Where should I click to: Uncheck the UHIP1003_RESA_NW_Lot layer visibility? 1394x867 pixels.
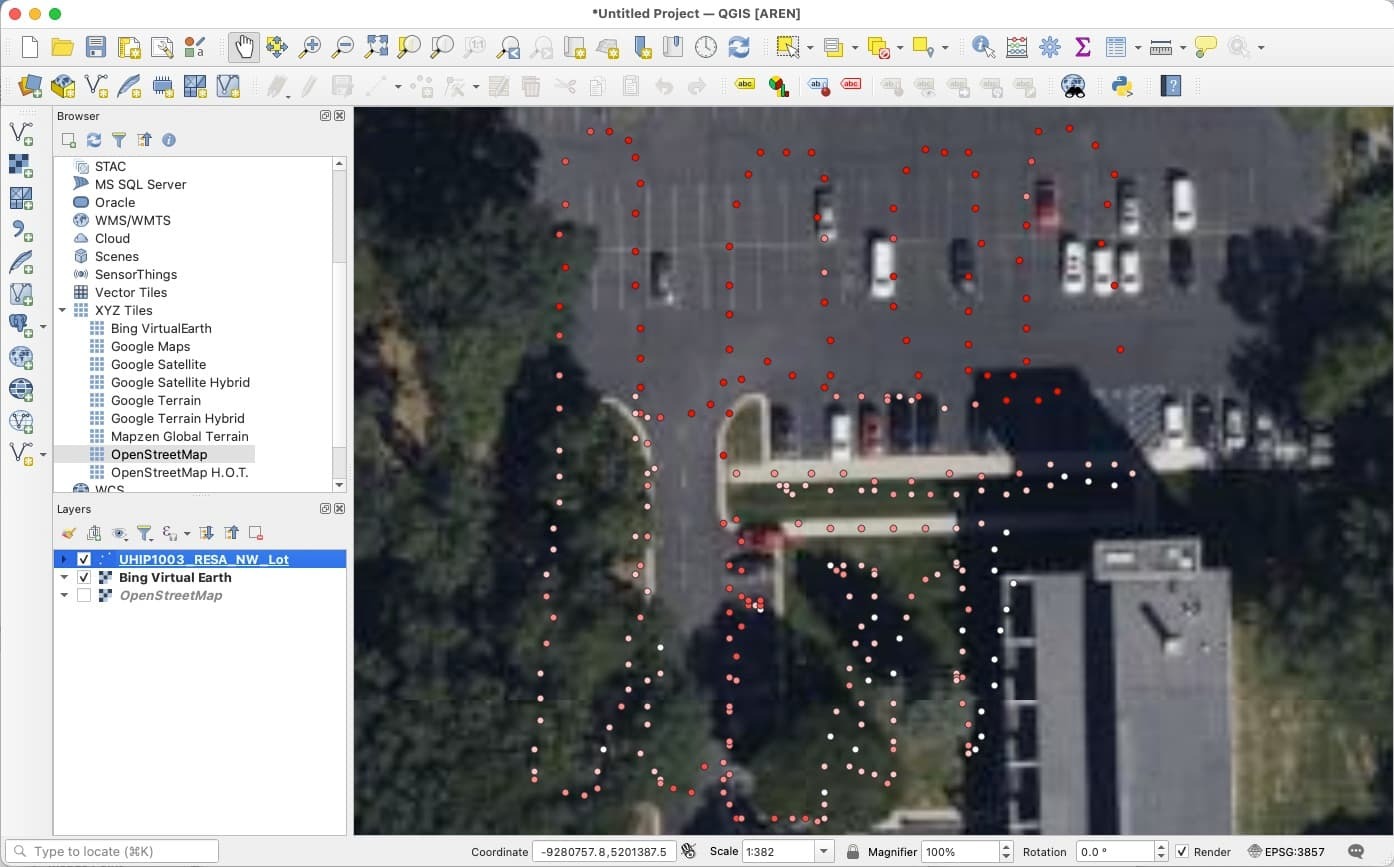[x=84, y=559]
